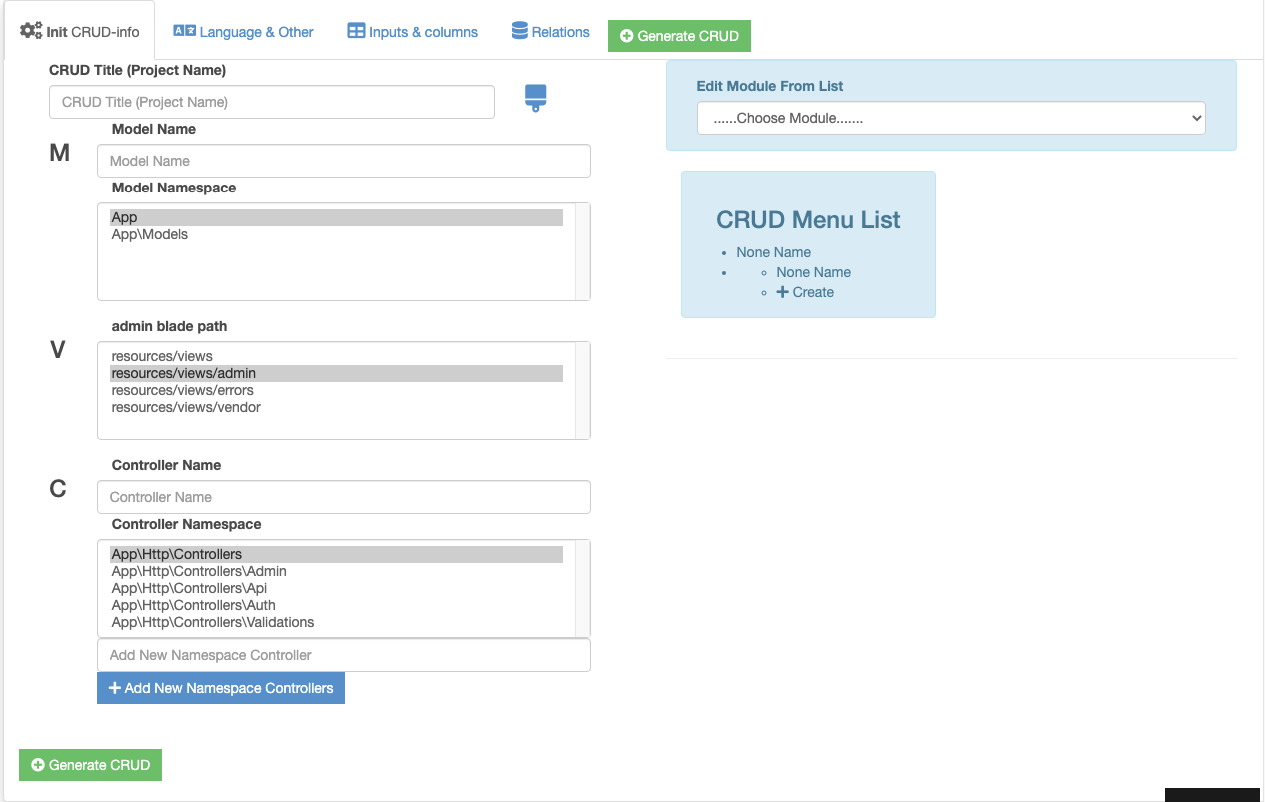This screenshot has height=802, width=1265.
Task: Select App\Http\Controllers\Api namespace option
Action: click(x=189, y=588)
